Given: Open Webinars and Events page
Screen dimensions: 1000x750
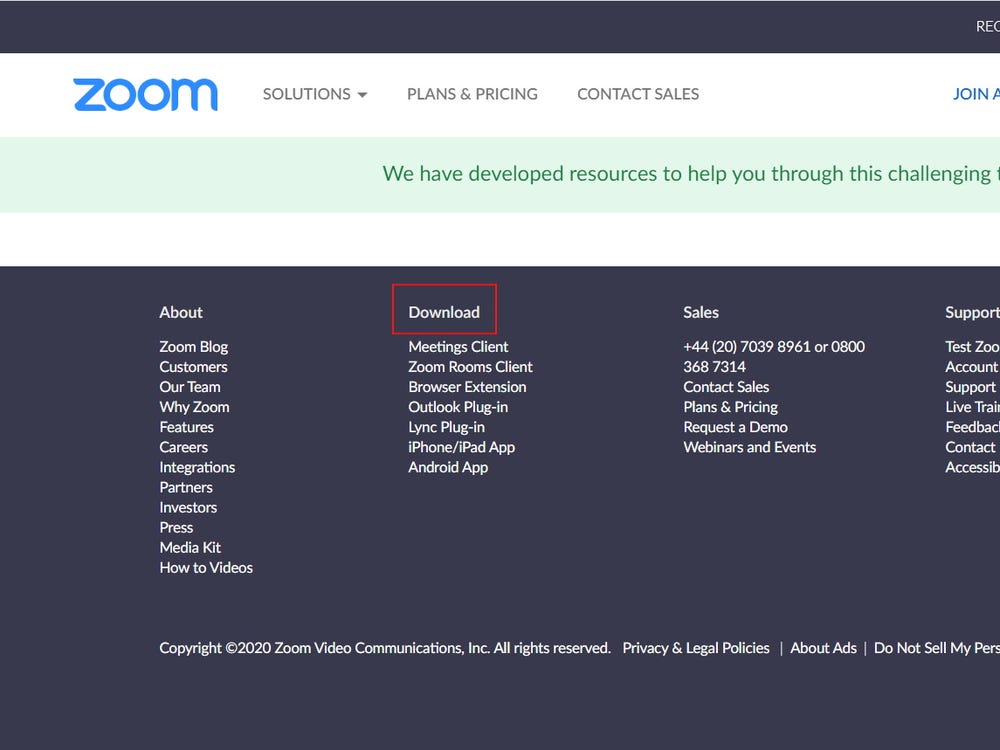Looking at the screenshot, I should tap(750, 447).
